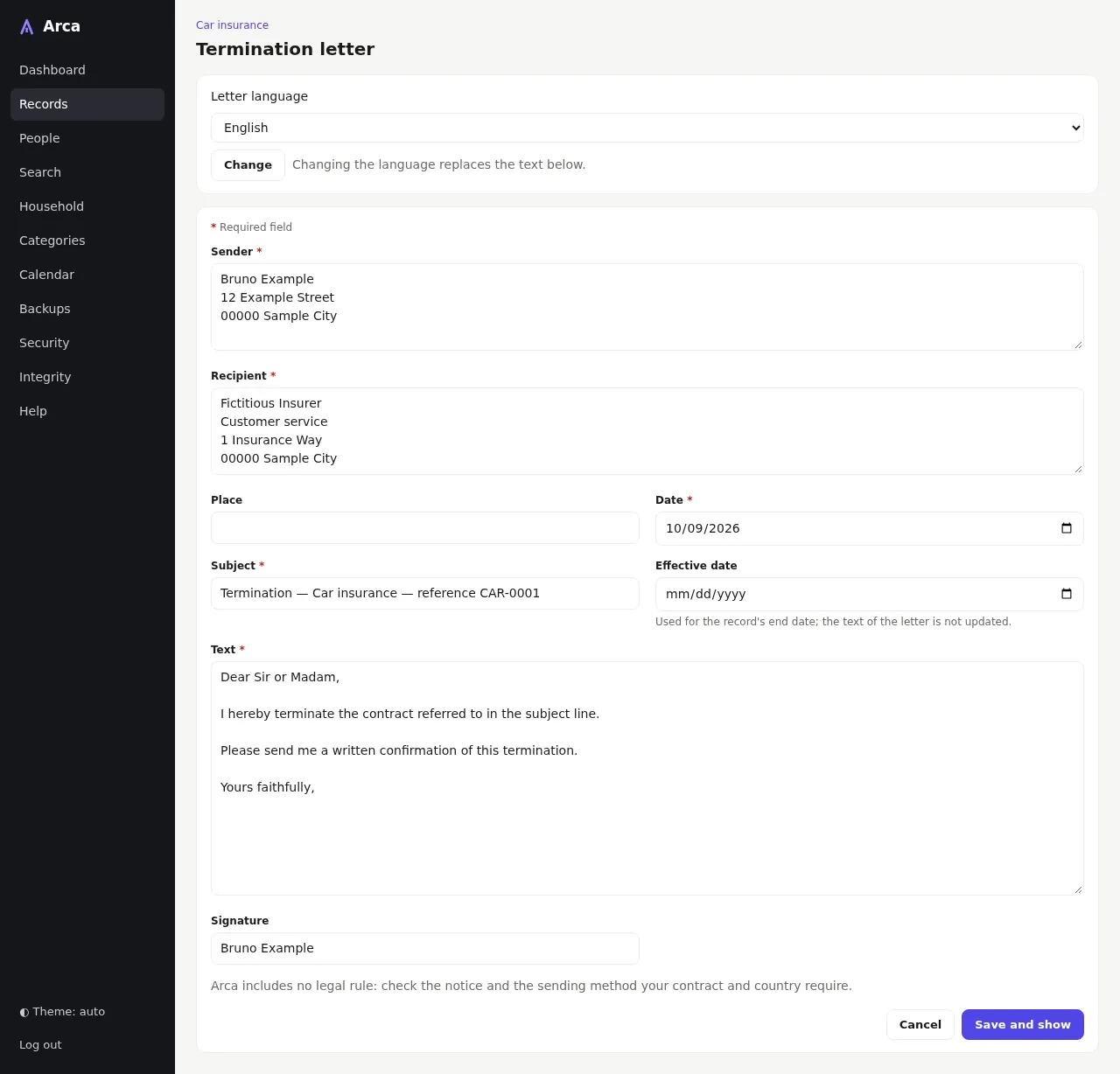Click the Arca logo icon
The height and width of the screenshot is (1074, 1120).
(27, 27)
